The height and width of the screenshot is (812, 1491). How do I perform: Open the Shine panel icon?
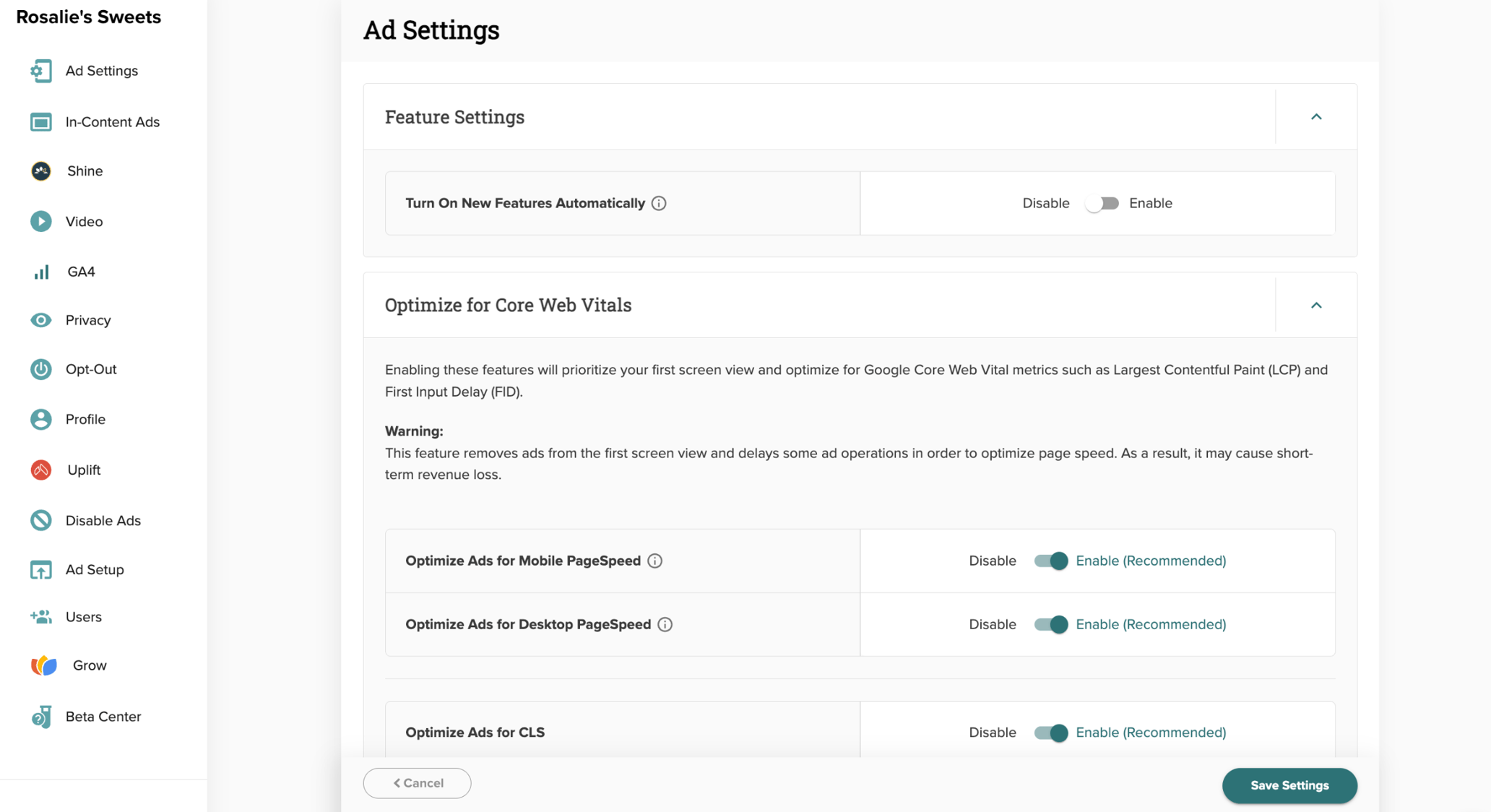(40, 171)
